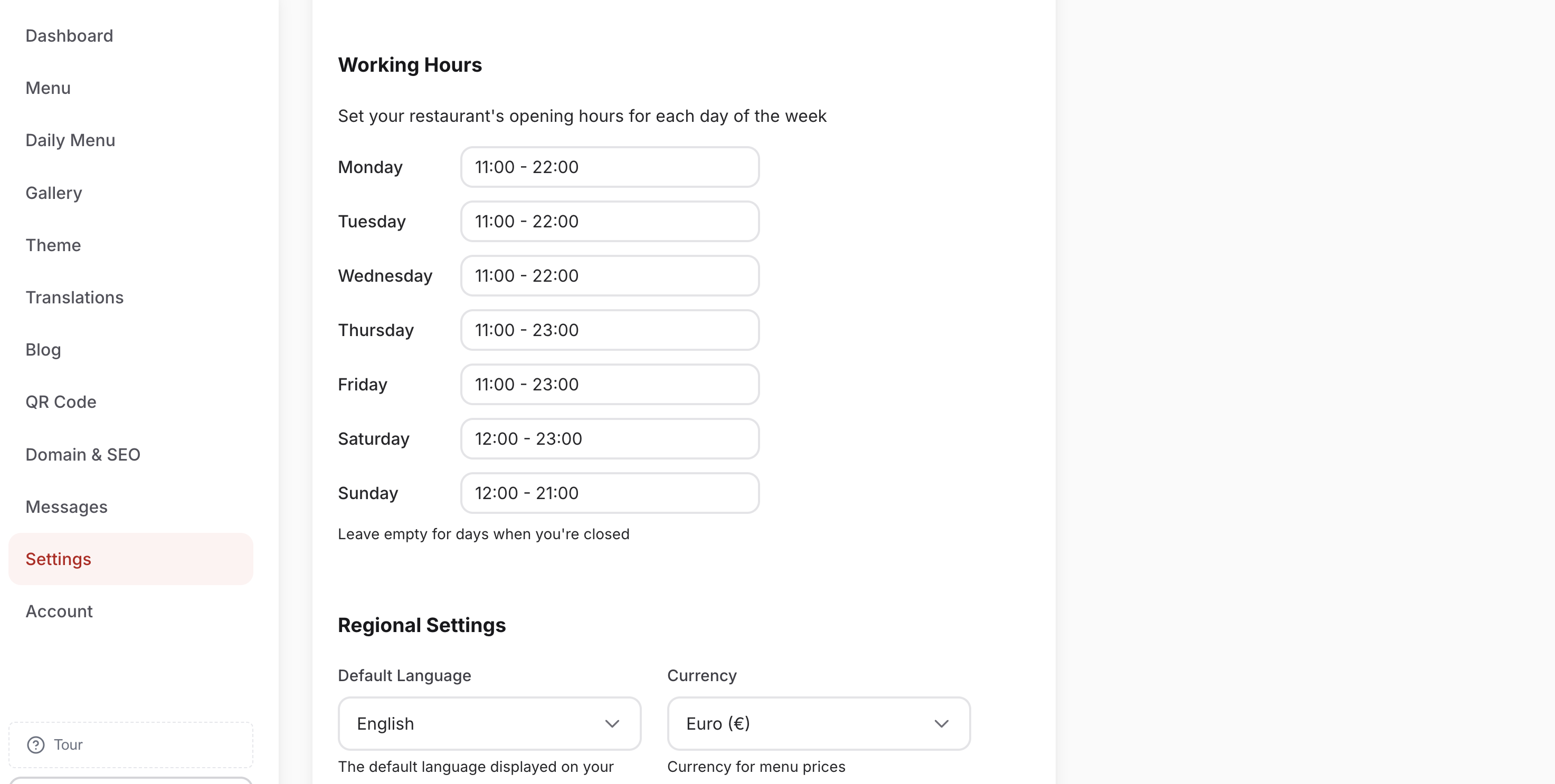Click the Friday opening hours field
The image size is (1555, 784).
[610, 385]
